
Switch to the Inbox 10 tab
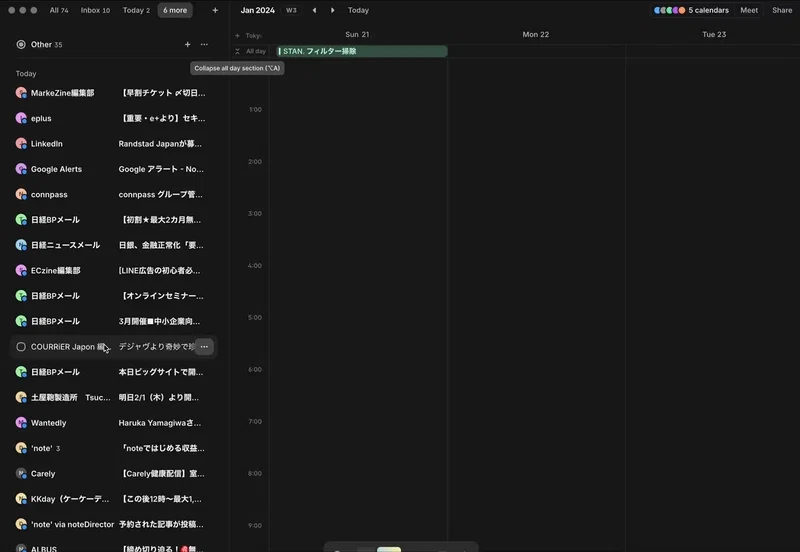(x=95, y=10)
